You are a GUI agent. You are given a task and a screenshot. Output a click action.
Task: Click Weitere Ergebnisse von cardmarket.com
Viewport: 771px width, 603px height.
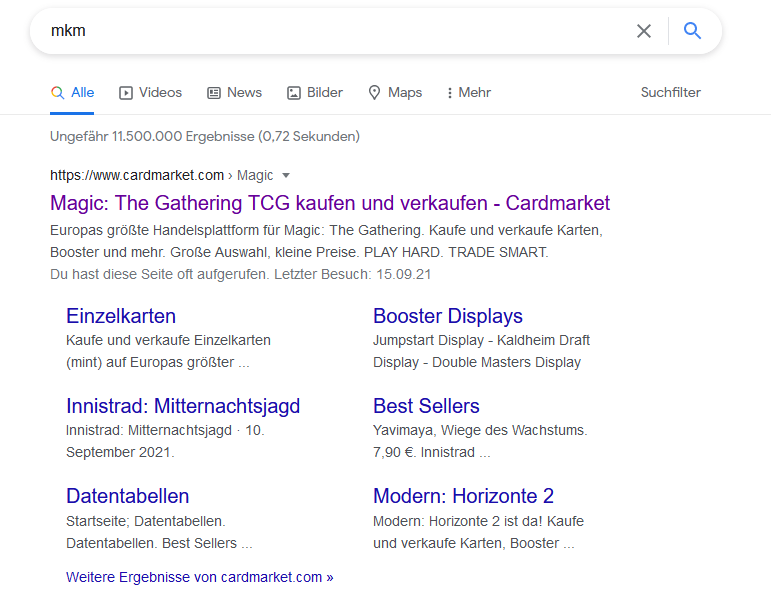tap(200, 577)
